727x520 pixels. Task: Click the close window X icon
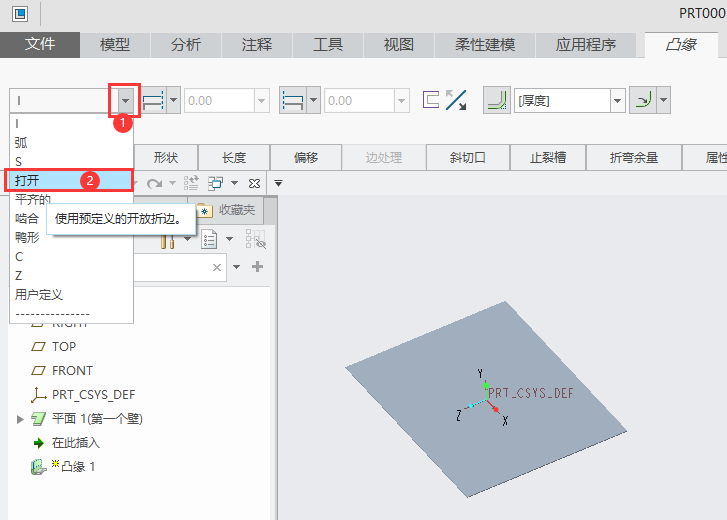click(x=254, y=184)
